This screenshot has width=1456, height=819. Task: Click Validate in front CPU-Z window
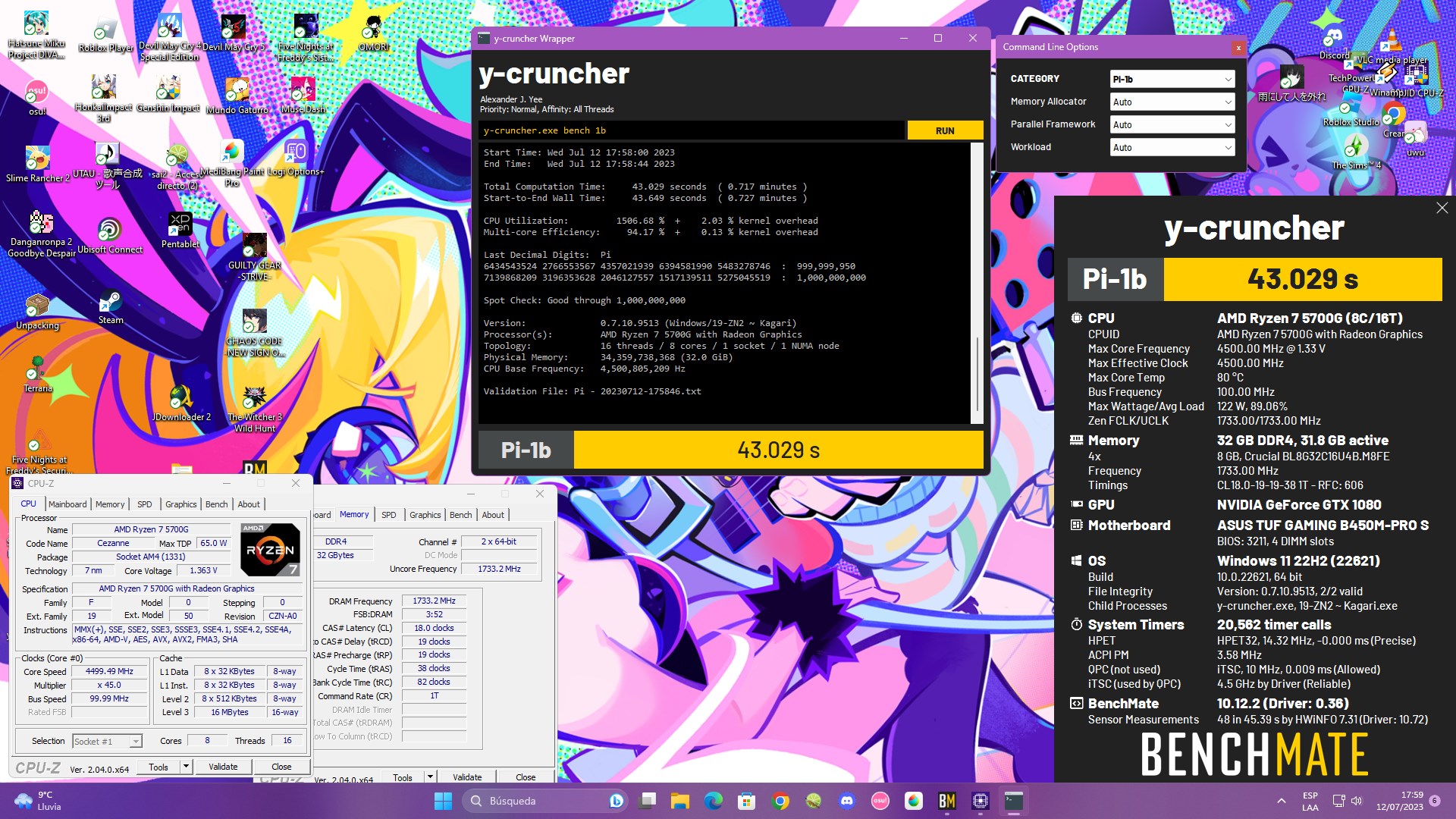pos(223,767)
